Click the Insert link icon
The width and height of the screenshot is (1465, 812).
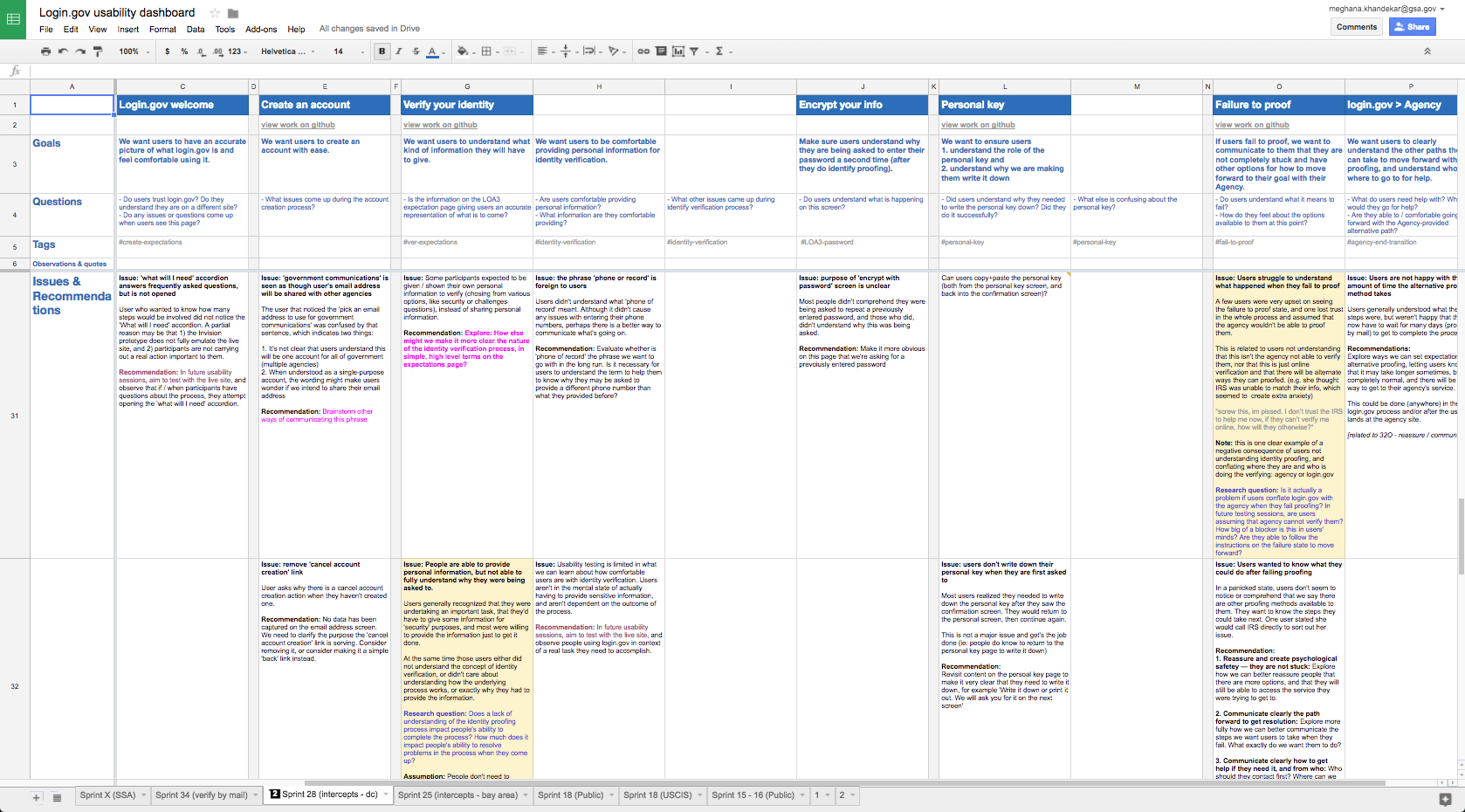[x=643, y=52]
